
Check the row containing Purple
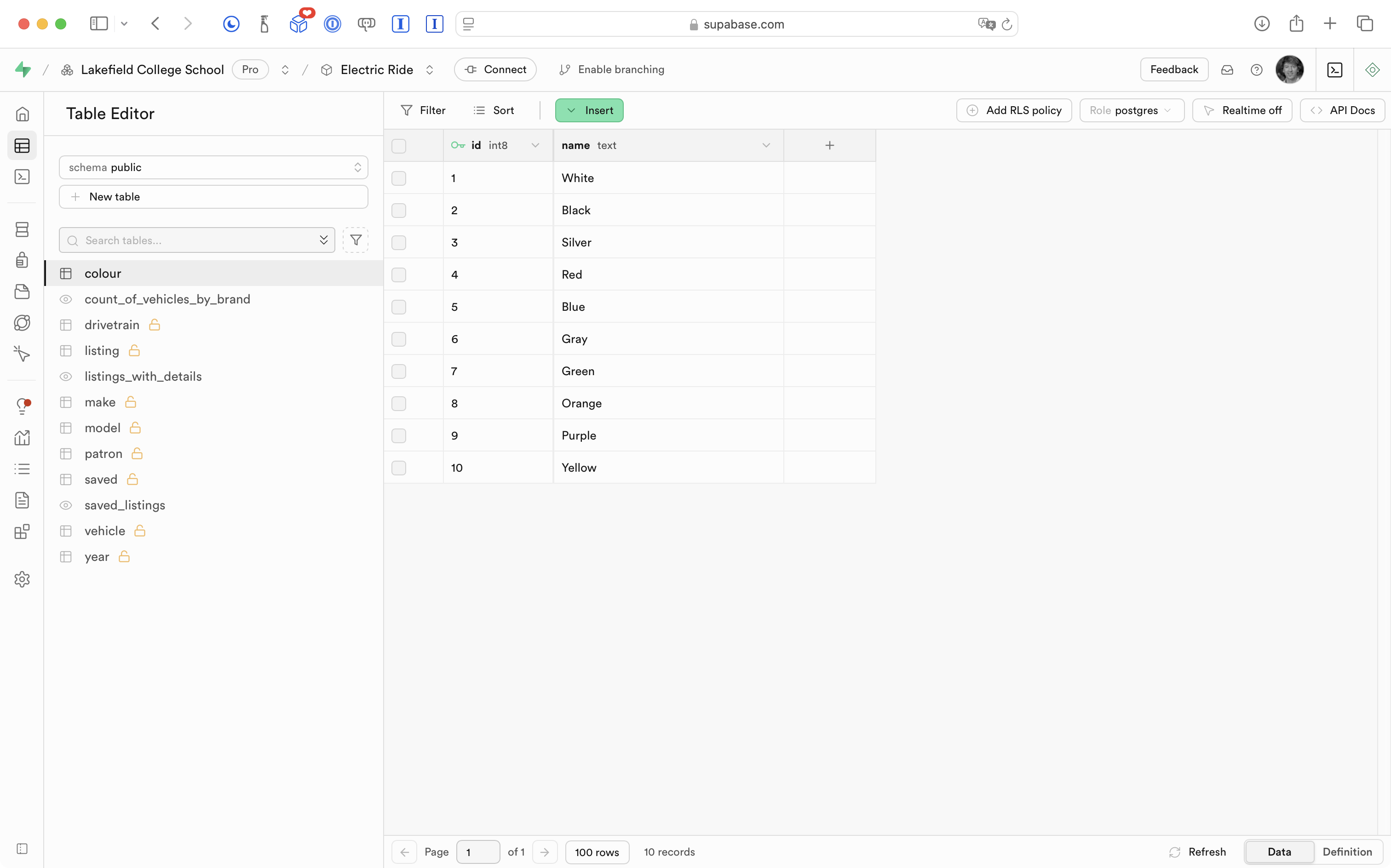pos(398,436)
